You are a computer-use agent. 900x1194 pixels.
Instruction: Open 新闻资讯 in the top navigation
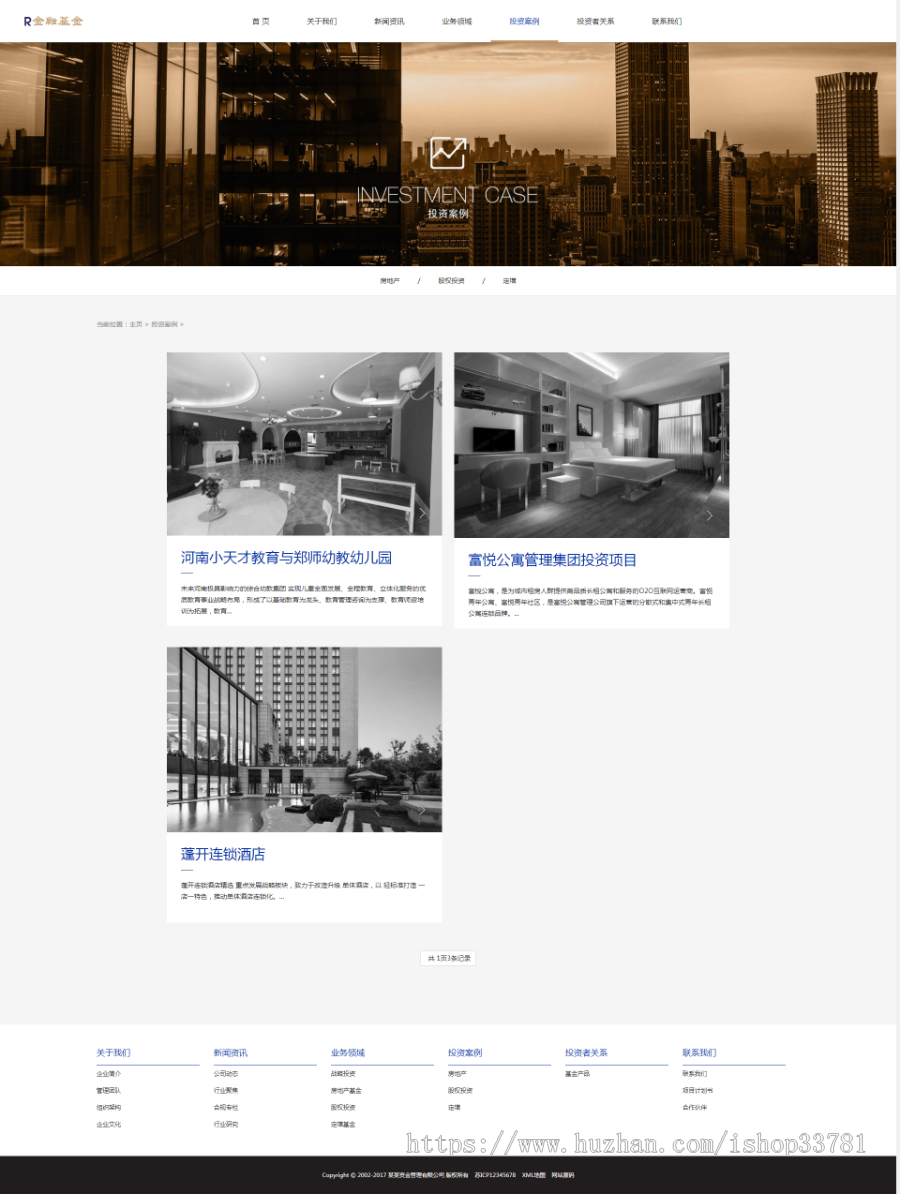tap(389, 21)
